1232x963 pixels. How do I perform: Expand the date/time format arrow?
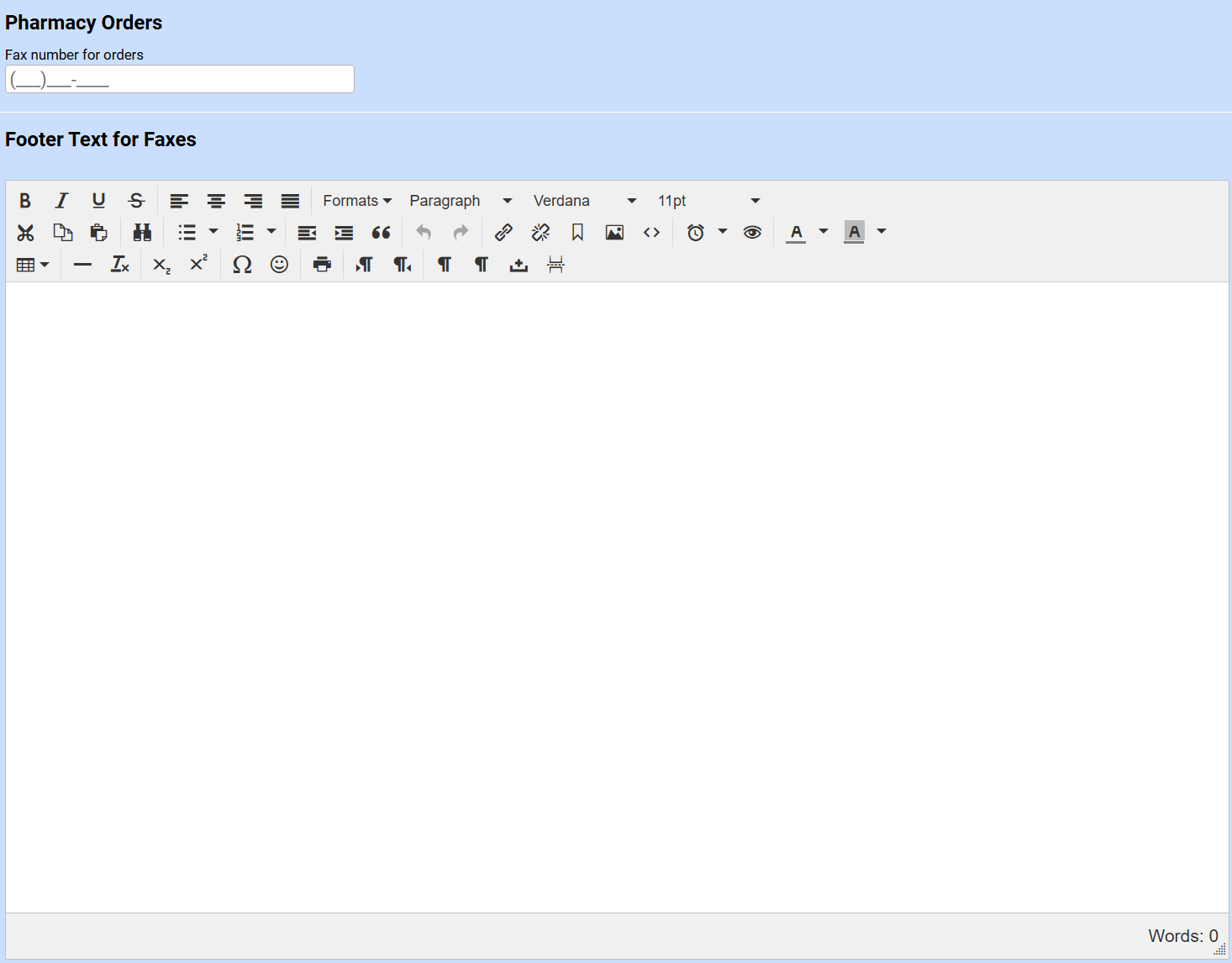tap(723, 232)
